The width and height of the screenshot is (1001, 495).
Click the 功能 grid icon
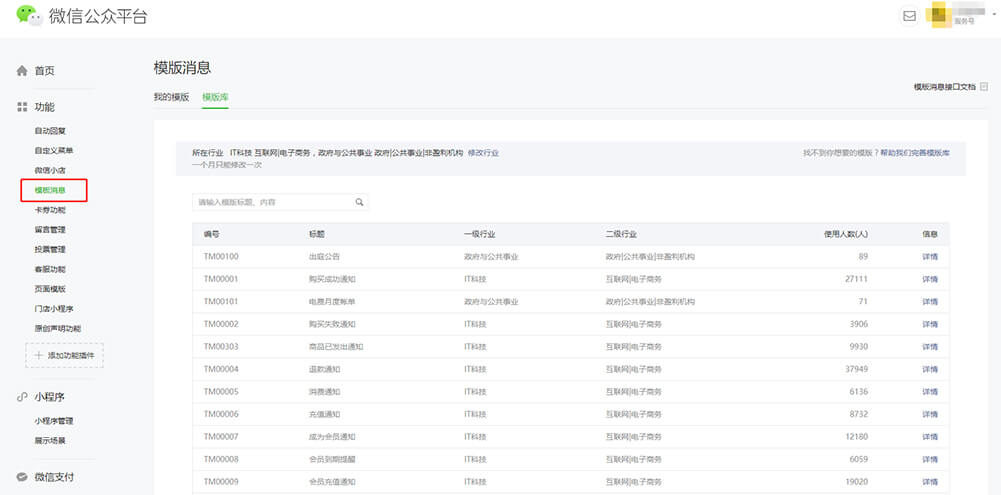pos(22,107)
